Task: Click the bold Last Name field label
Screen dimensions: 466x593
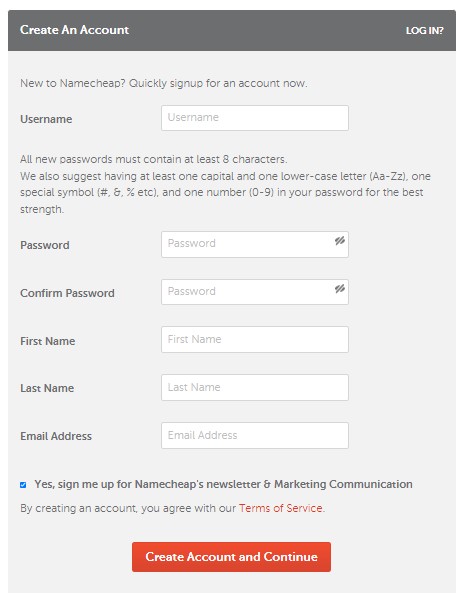Action: (47, 388)
